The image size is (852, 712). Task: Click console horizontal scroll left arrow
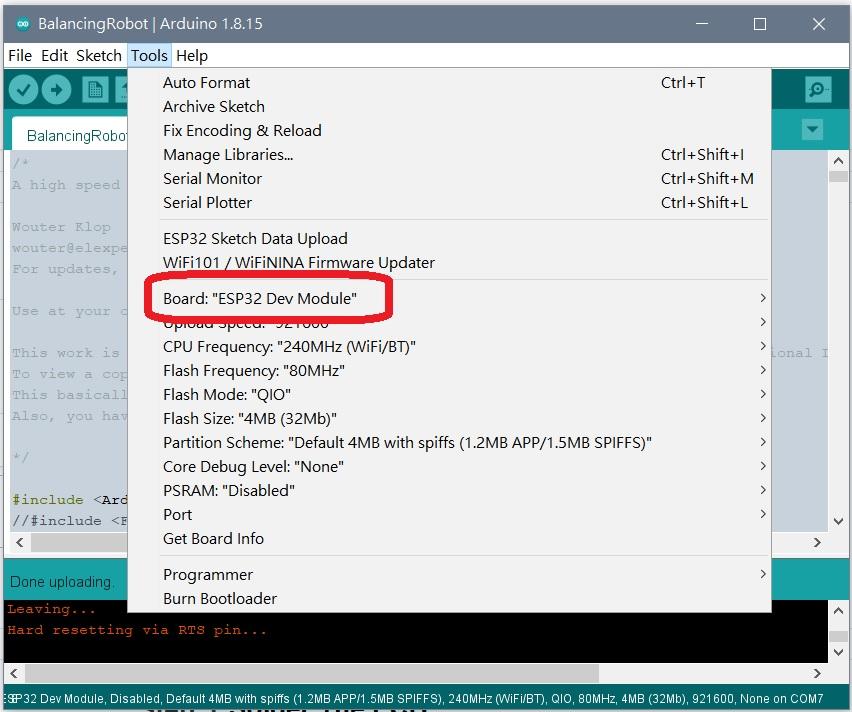tap(14, 673)
